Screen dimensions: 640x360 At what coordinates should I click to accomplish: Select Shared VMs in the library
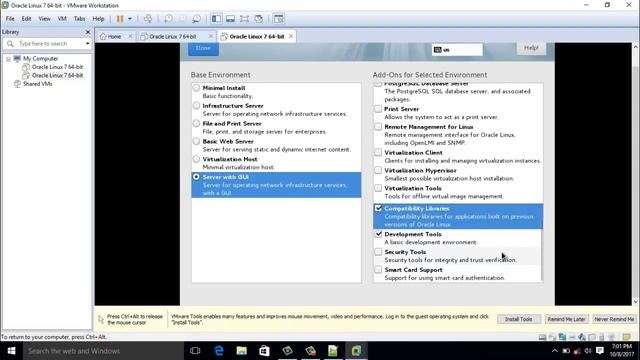[38, 84]
